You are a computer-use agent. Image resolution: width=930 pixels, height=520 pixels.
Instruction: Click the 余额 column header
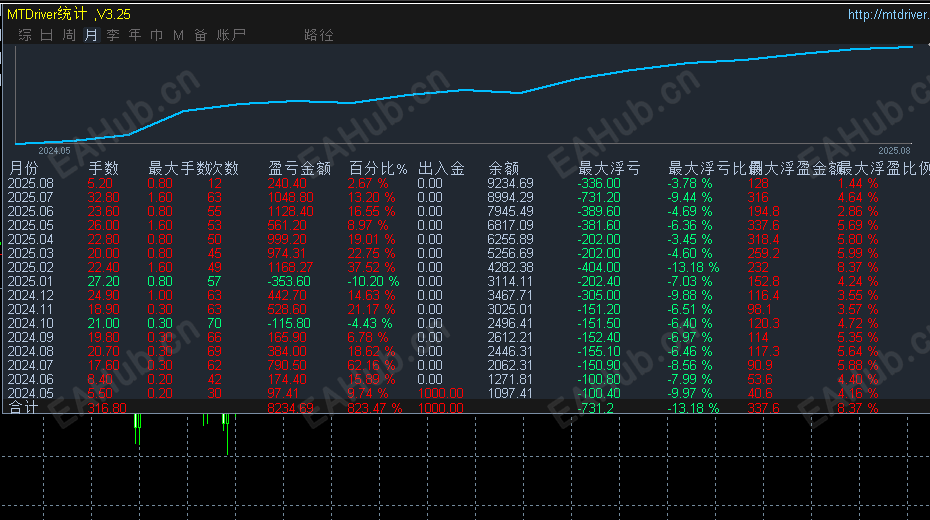pos(504,168)
